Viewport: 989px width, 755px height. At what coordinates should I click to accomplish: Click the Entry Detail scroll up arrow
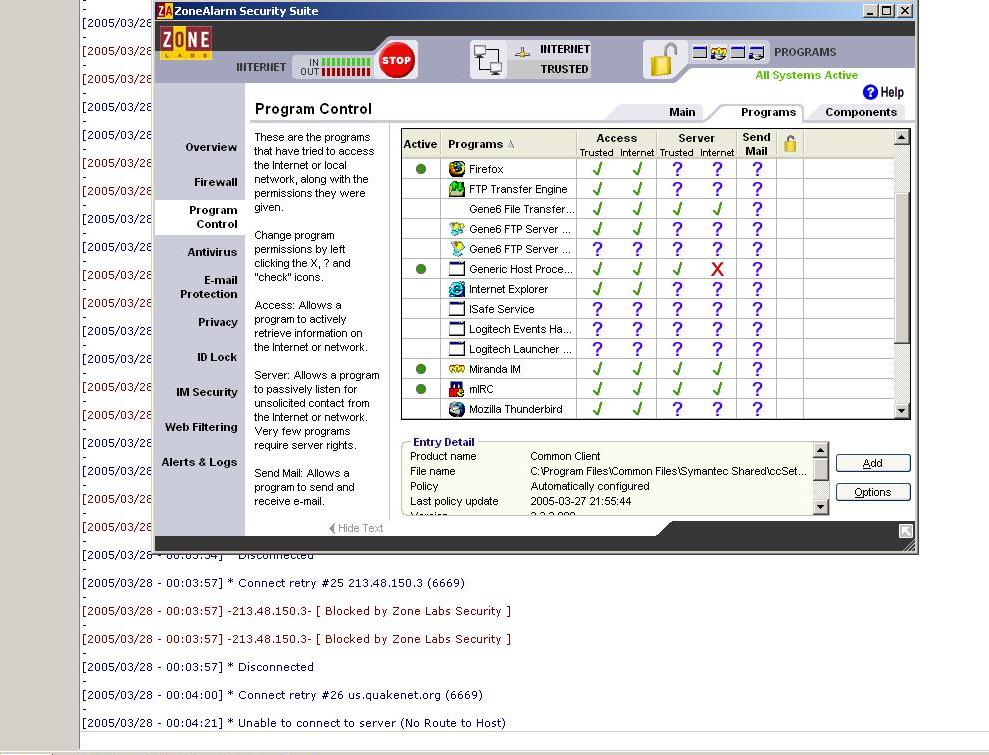820,450
